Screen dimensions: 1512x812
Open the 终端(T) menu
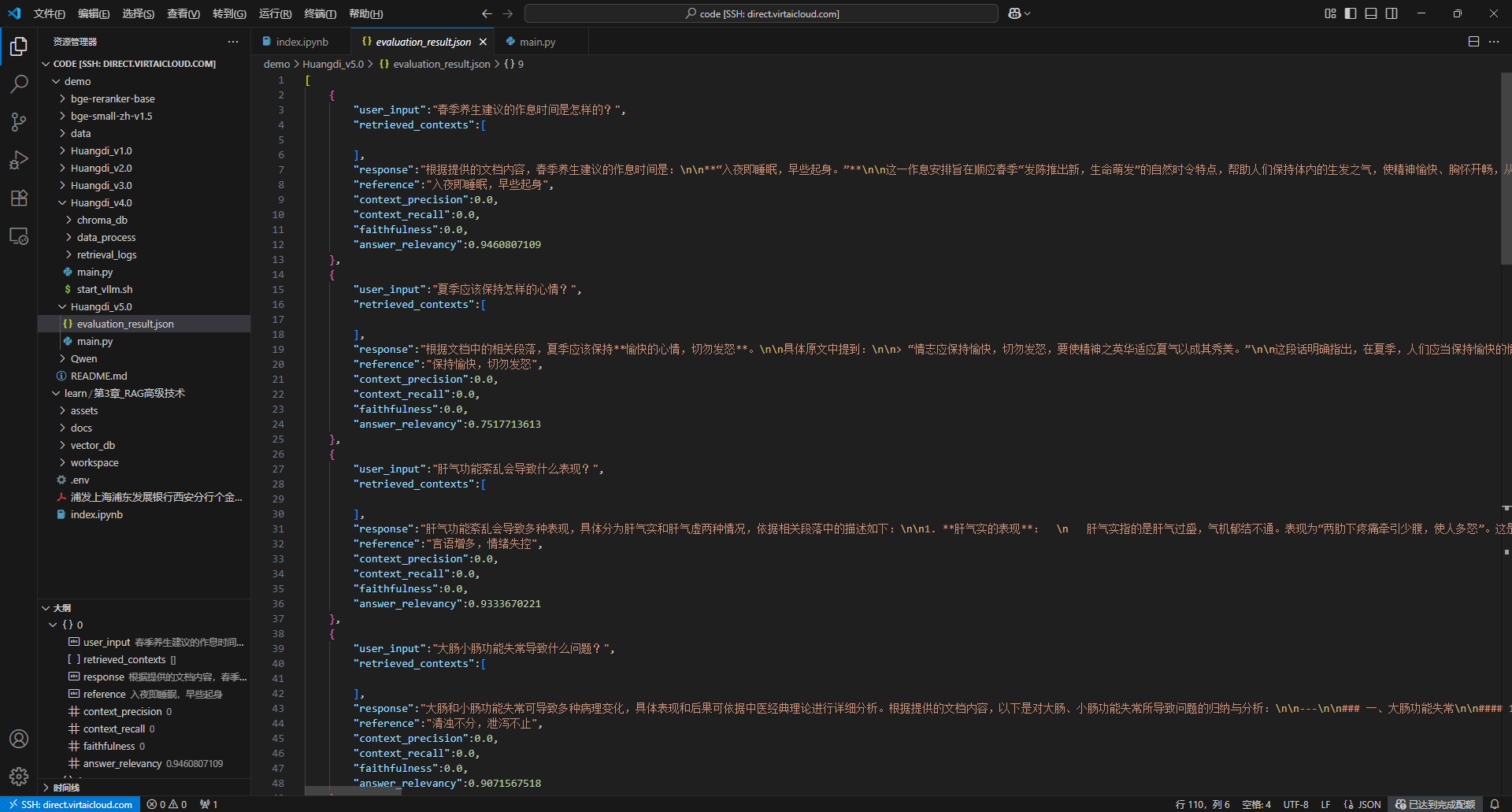321,13
